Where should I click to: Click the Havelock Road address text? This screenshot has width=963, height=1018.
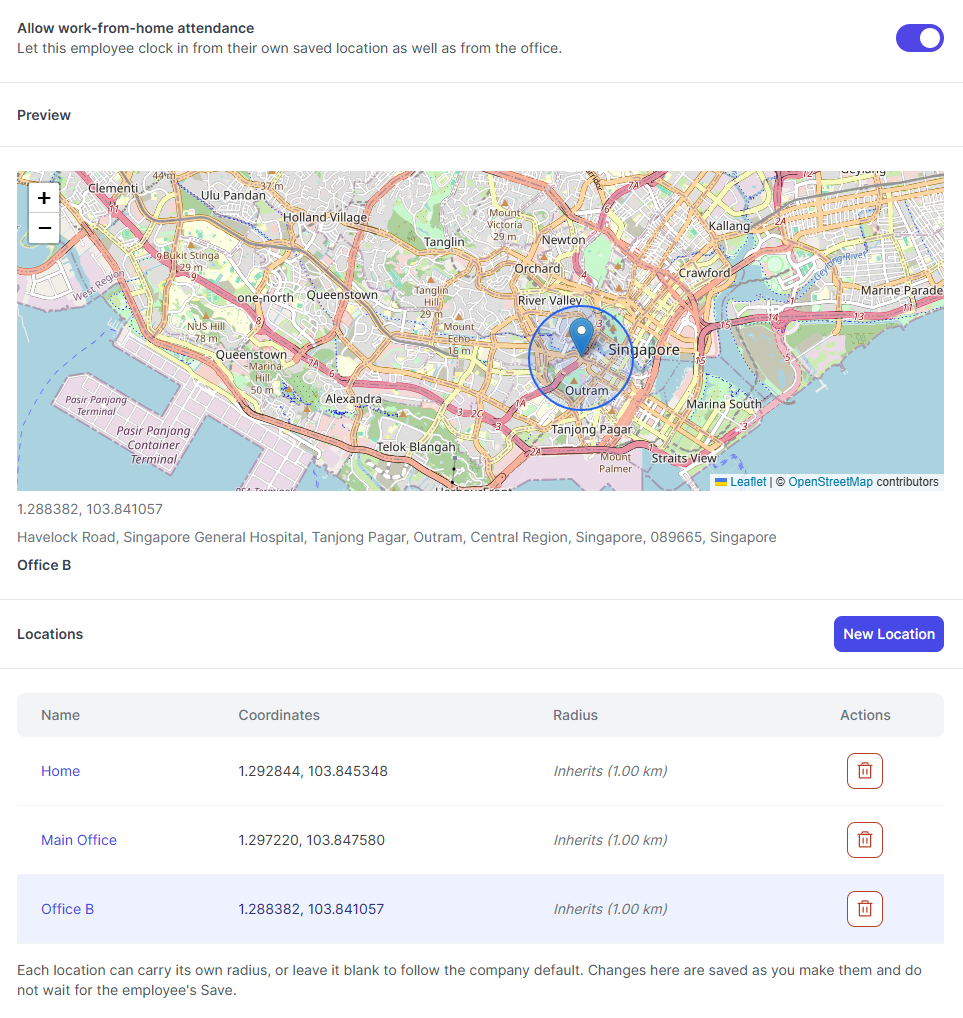(x=397, y=537)
